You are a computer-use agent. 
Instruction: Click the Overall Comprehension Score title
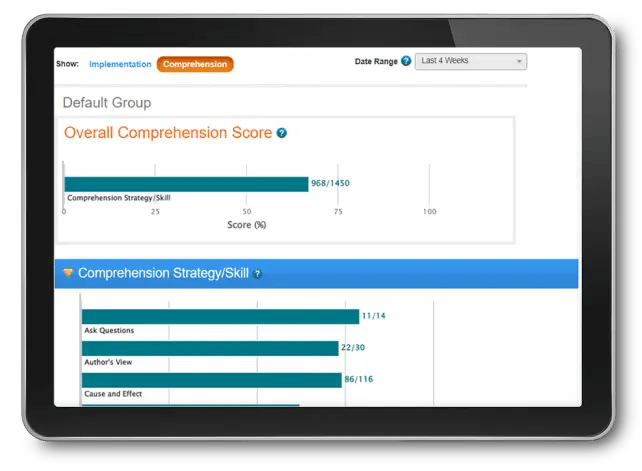click(x=168, y=133)
